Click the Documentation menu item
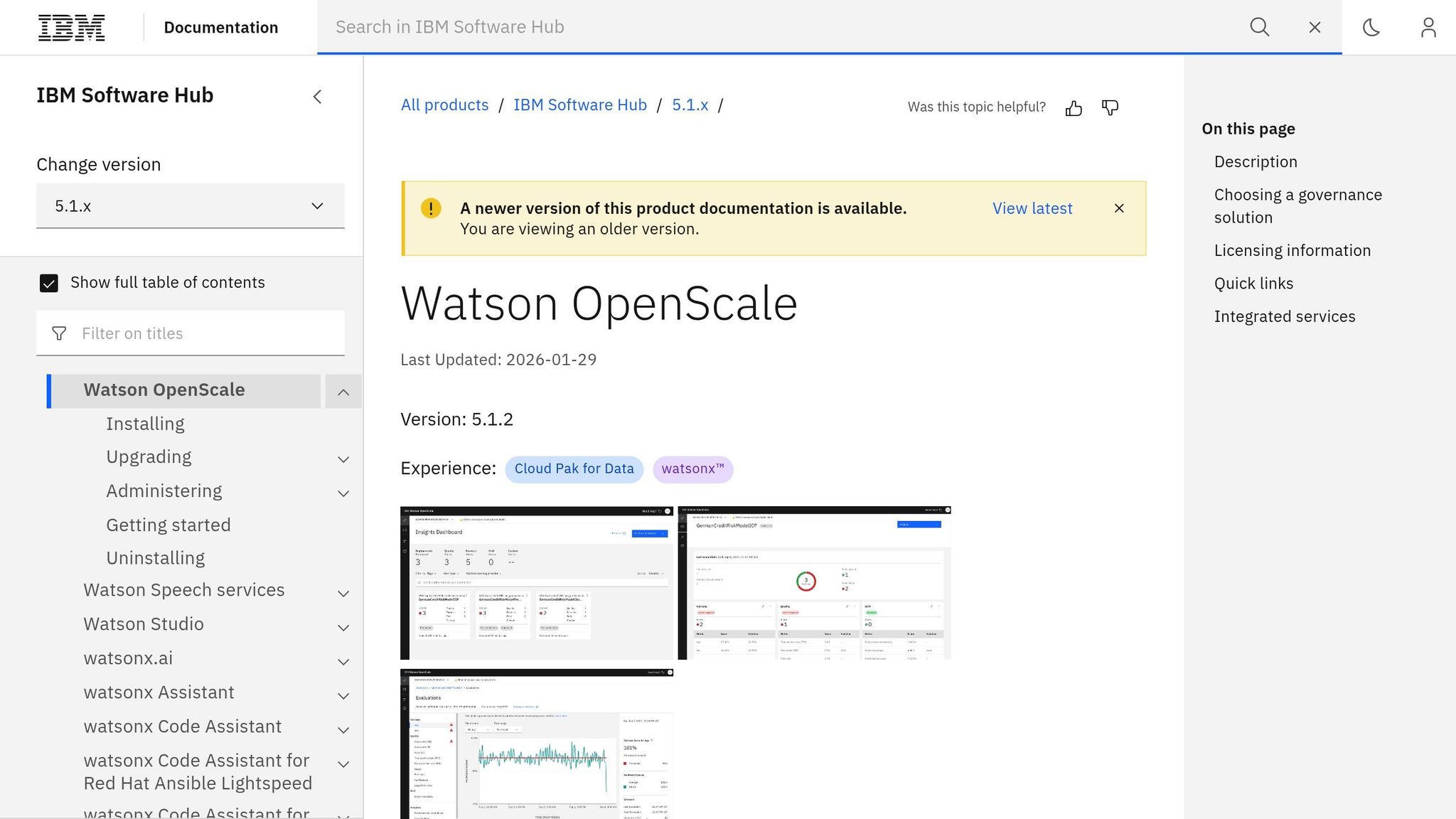The image size is (1456, 819). [x=221, y=27]
